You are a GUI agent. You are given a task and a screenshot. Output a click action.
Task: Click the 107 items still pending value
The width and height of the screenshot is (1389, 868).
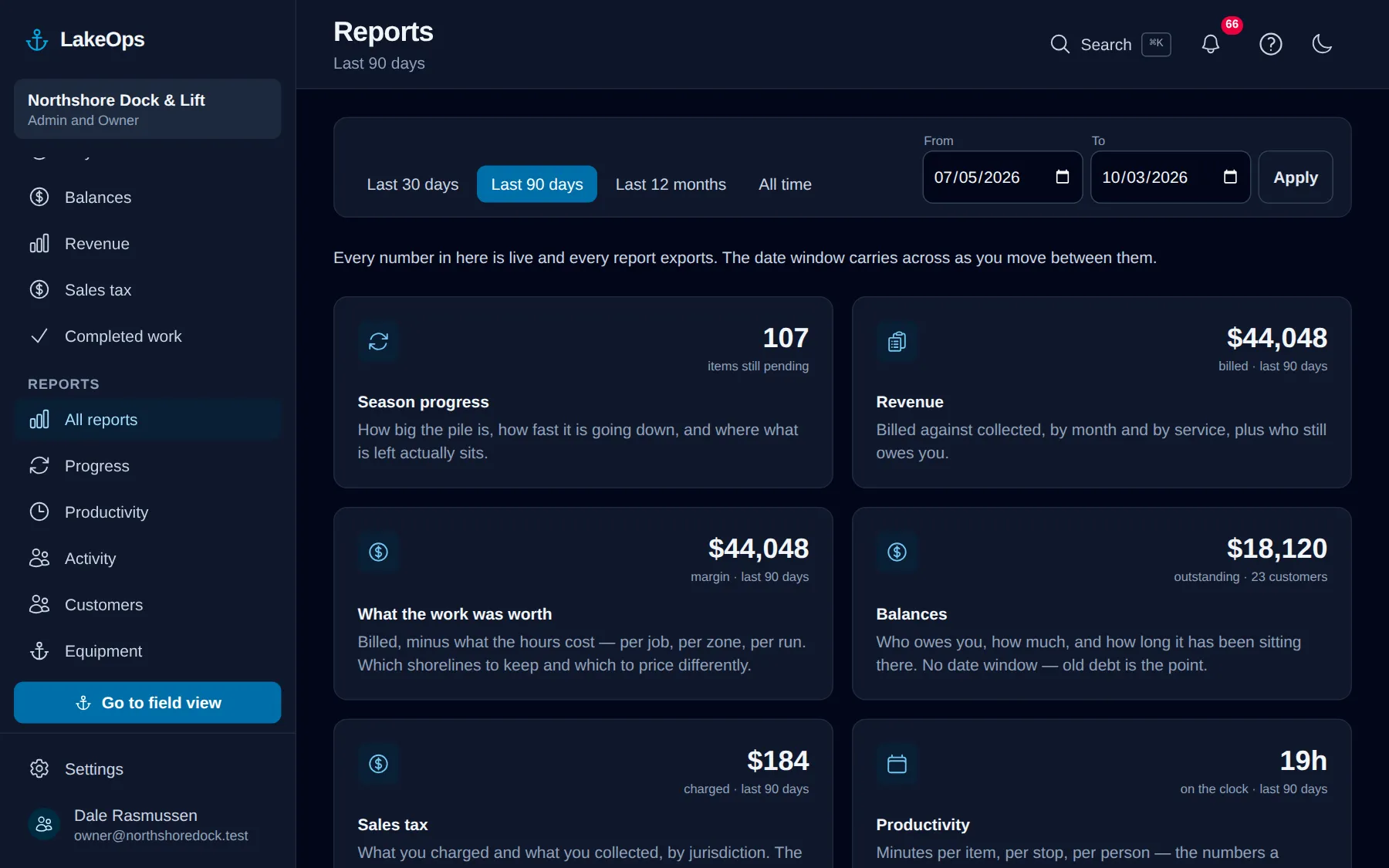tap(786, 338)
